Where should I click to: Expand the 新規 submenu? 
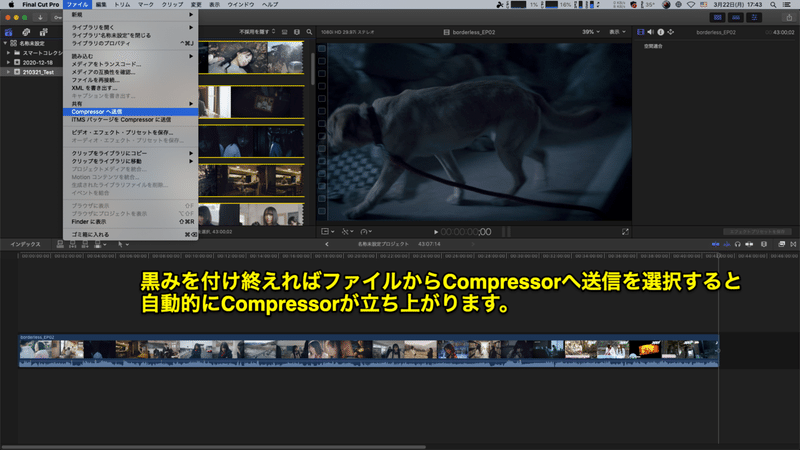coord(131,15)
